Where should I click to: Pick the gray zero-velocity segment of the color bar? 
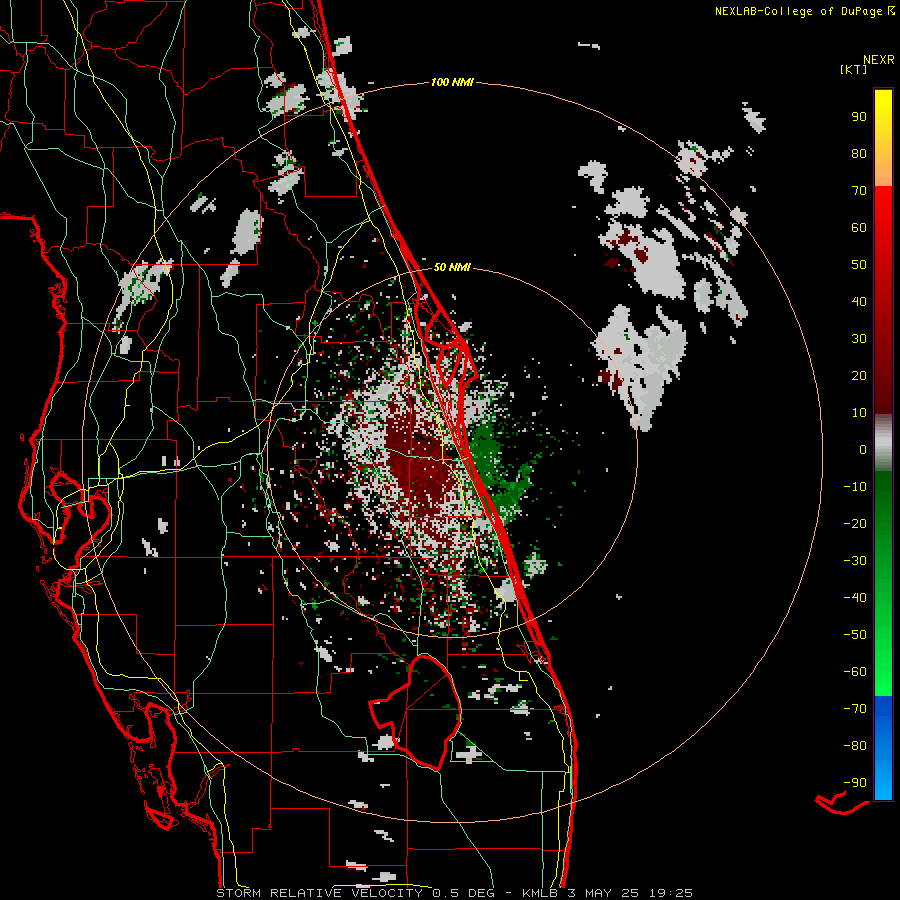coord(883,443)
